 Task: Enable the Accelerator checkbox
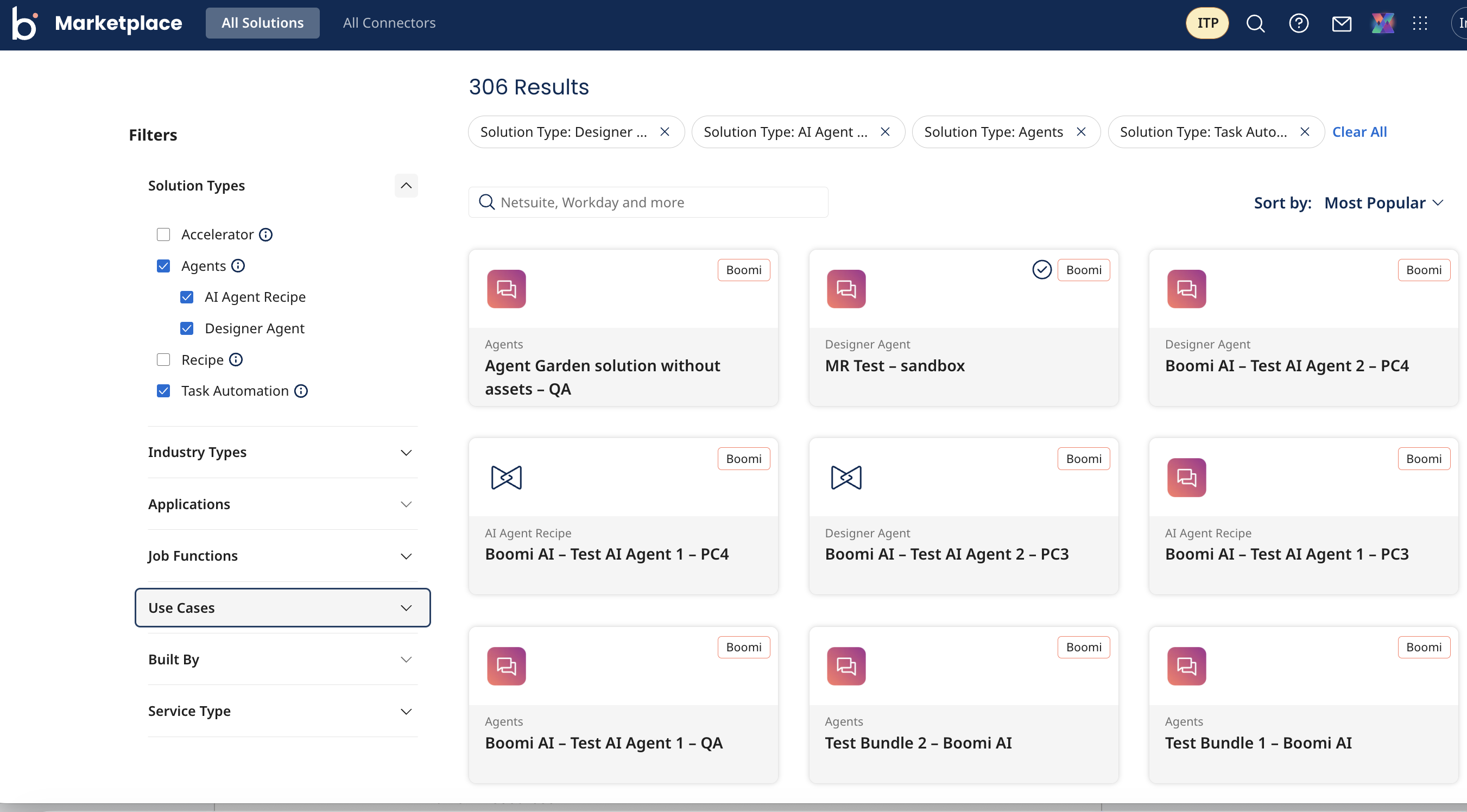pyautogui.click(x=163, y=234)
